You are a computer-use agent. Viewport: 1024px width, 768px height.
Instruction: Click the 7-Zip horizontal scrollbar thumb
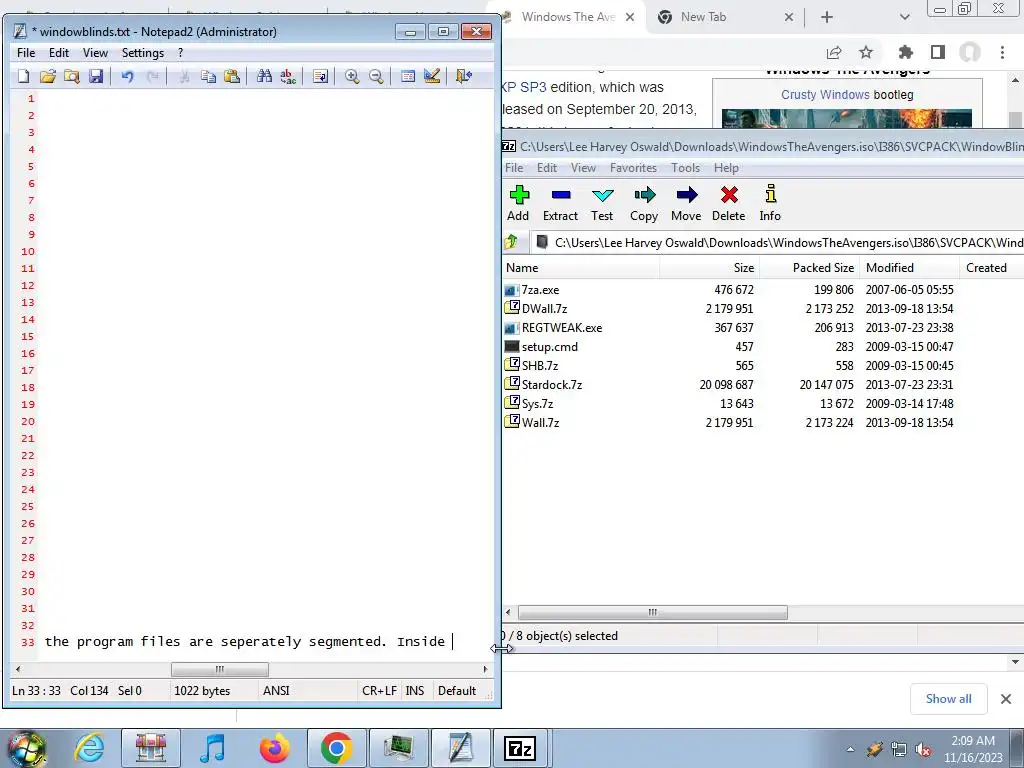[652, 613]
